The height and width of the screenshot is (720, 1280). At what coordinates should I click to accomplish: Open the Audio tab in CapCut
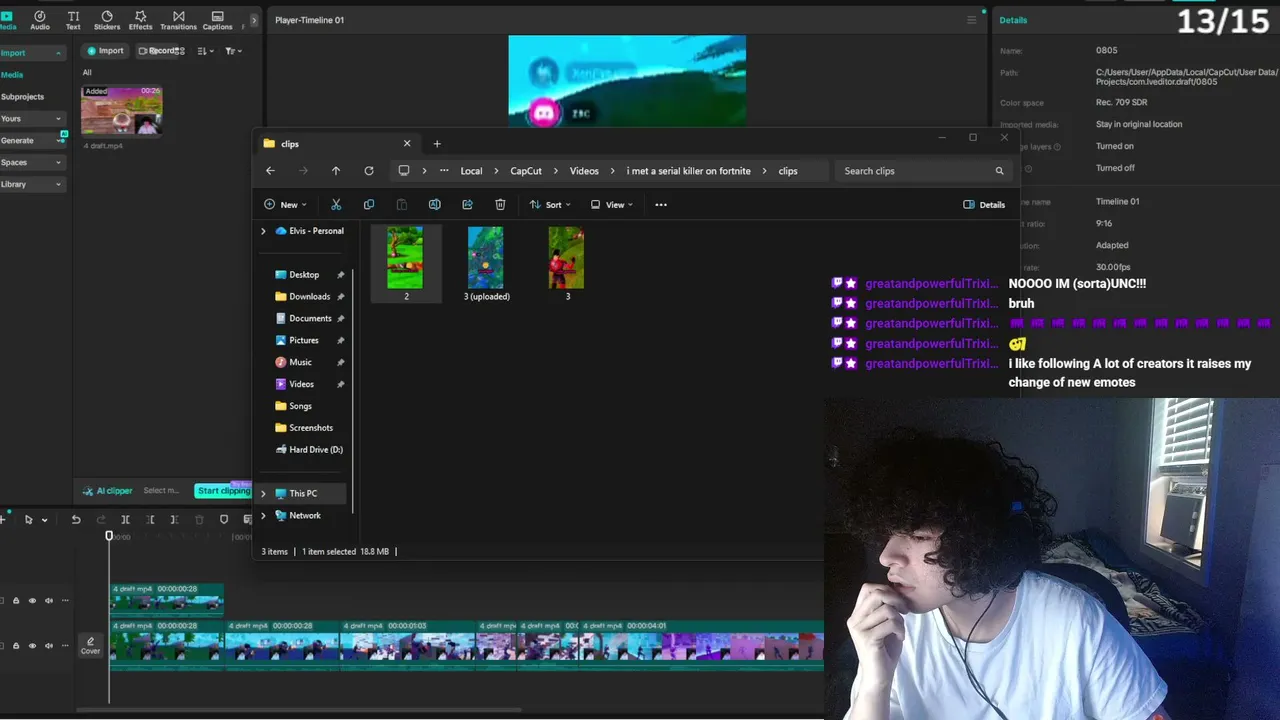click(40, 20)
